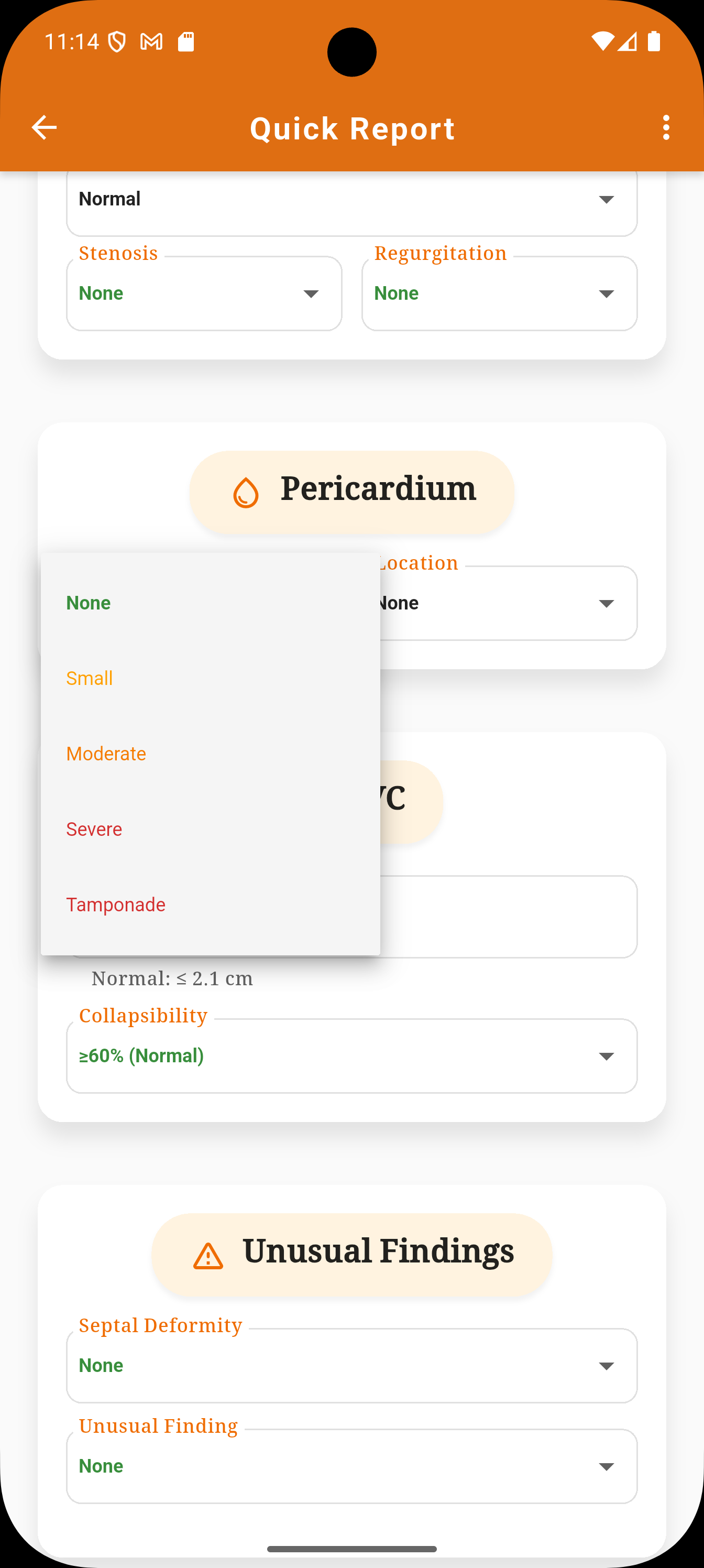Go back using the arrow icon
The width and height of the screenshot is (704, 1568).
[44, 128]
